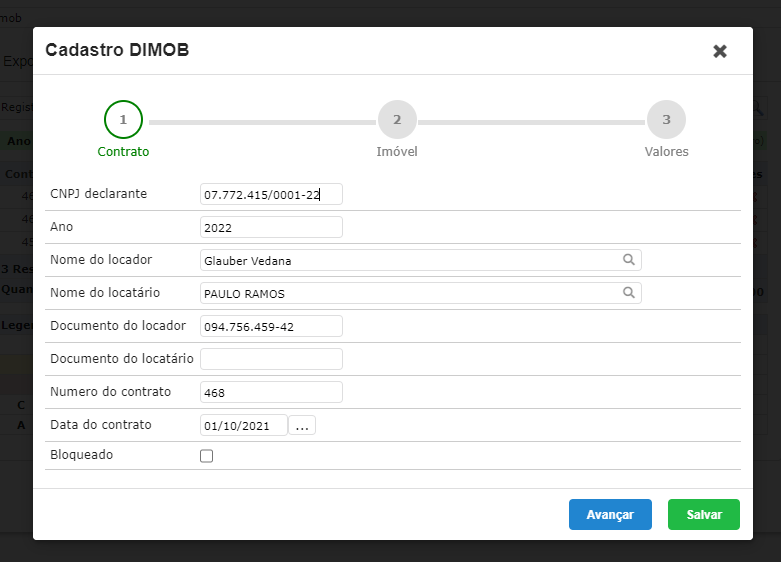Click the Bloqueado label
Screen dimensions: 781x562
coord(82,455)
